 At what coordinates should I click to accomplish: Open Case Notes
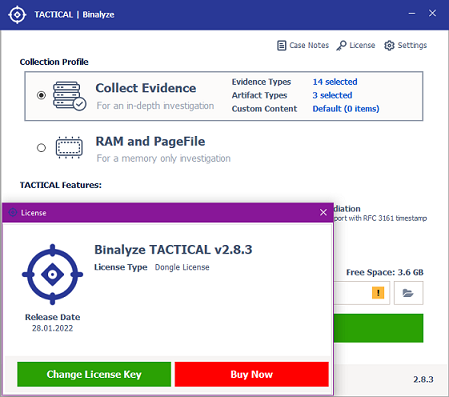(x=303, y=45)
